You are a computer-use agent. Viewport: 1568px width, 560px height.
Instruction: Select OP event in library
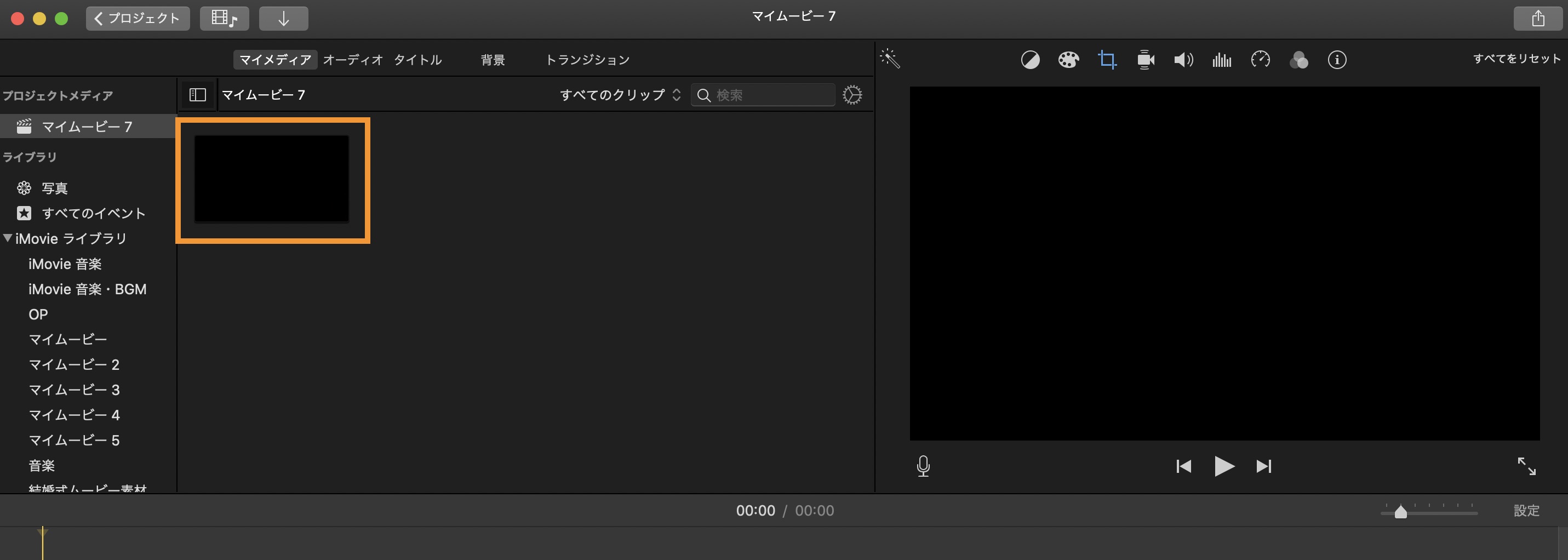[38, 315]
